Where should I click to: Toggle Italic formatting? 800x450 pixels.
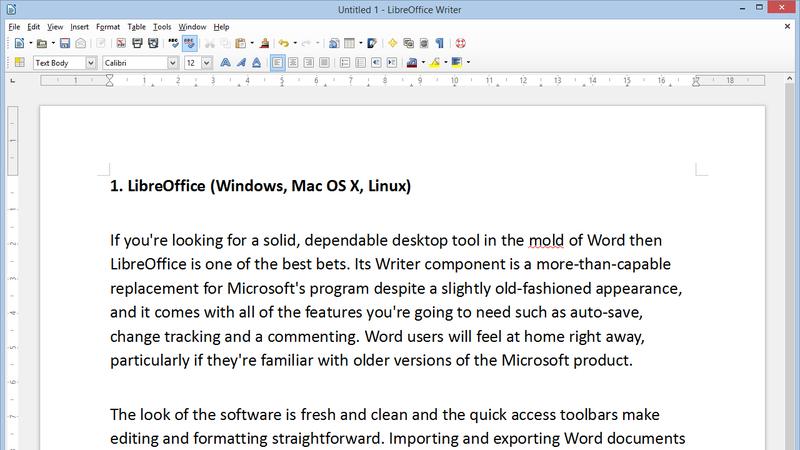coord(241,63)
